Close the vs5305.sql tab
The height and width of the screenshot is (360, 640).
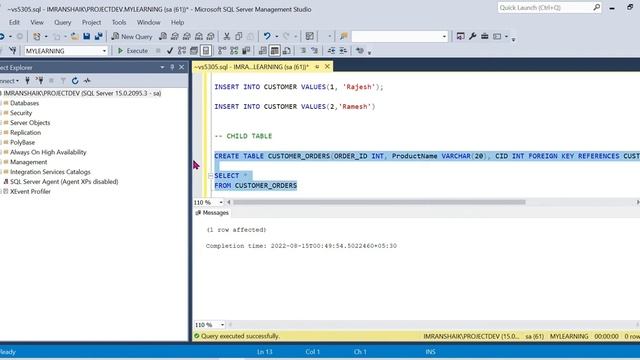click(x=327, y=66)
